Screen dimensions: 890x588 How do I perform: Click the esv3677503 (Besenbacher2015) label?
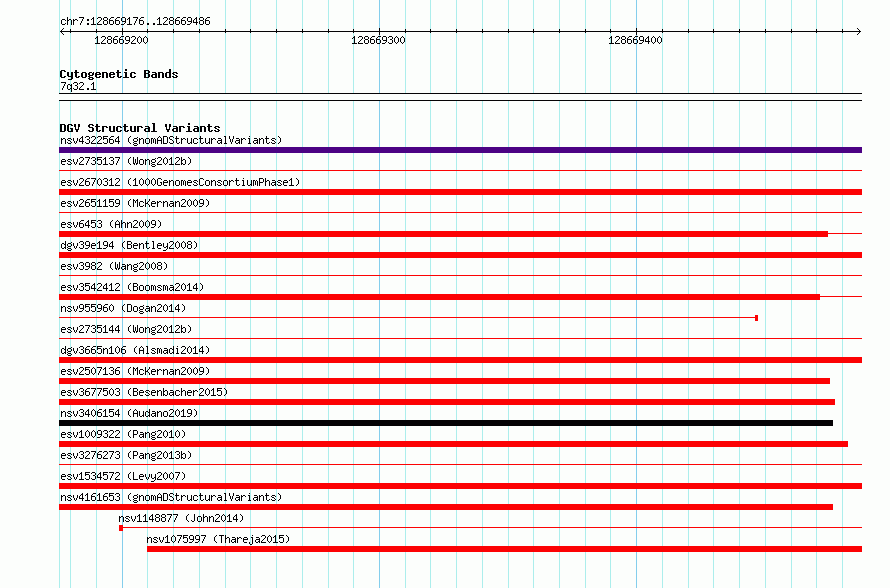pos(144,392)
